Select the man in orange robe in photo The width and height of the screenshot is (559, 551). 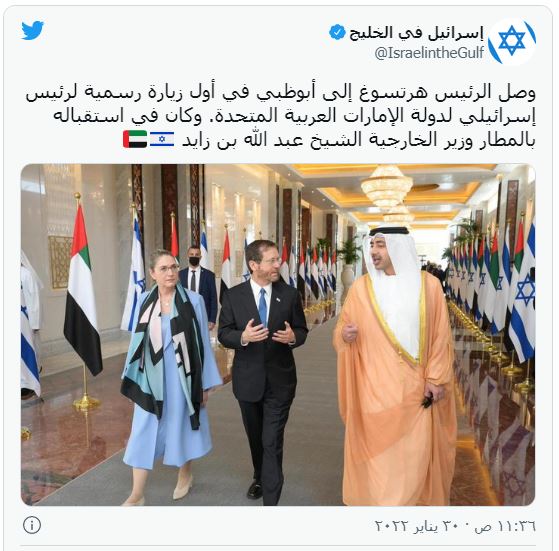click(x=396, y=365)
